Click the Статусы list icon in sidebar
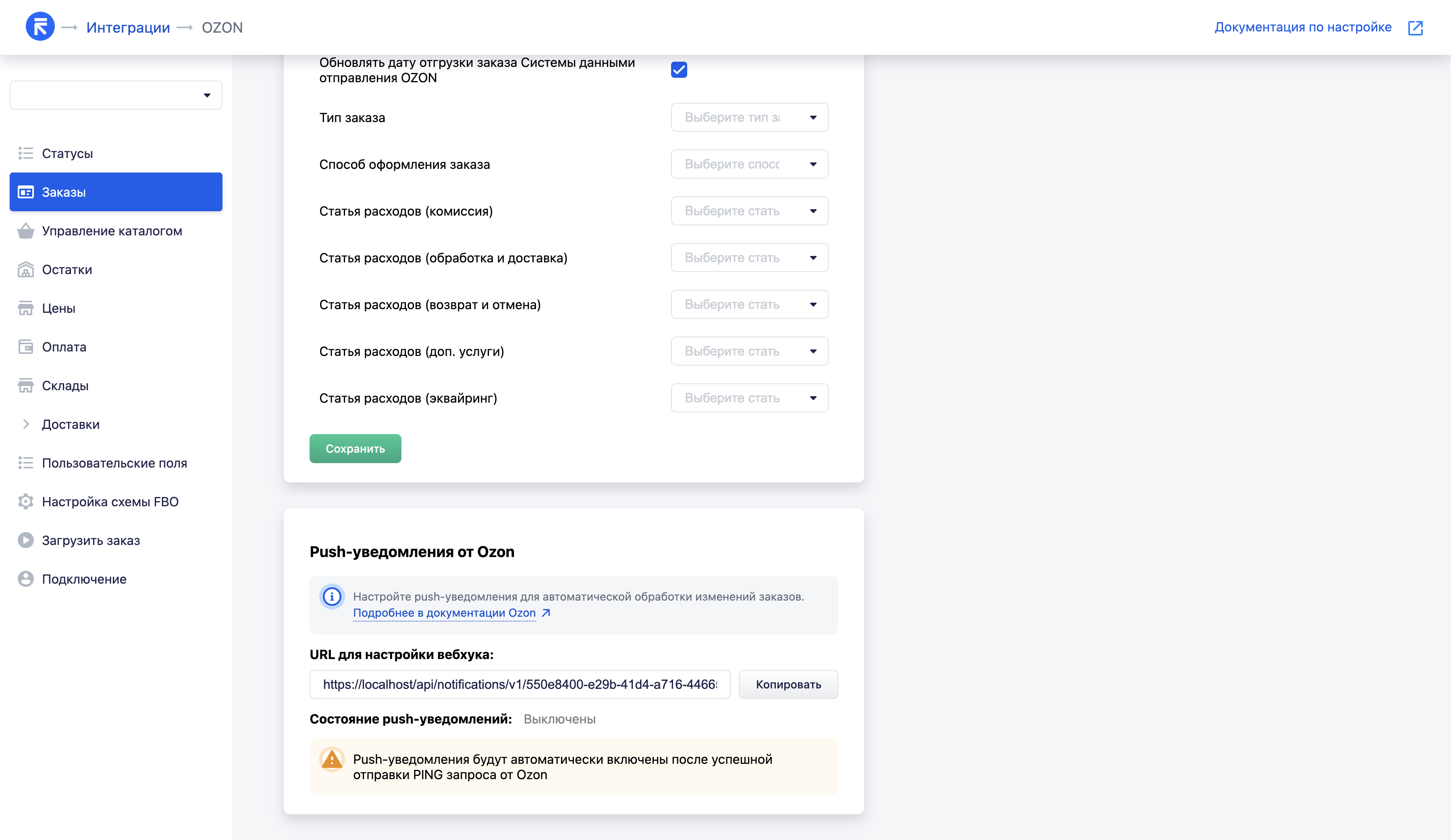 (x=25, y=153)
